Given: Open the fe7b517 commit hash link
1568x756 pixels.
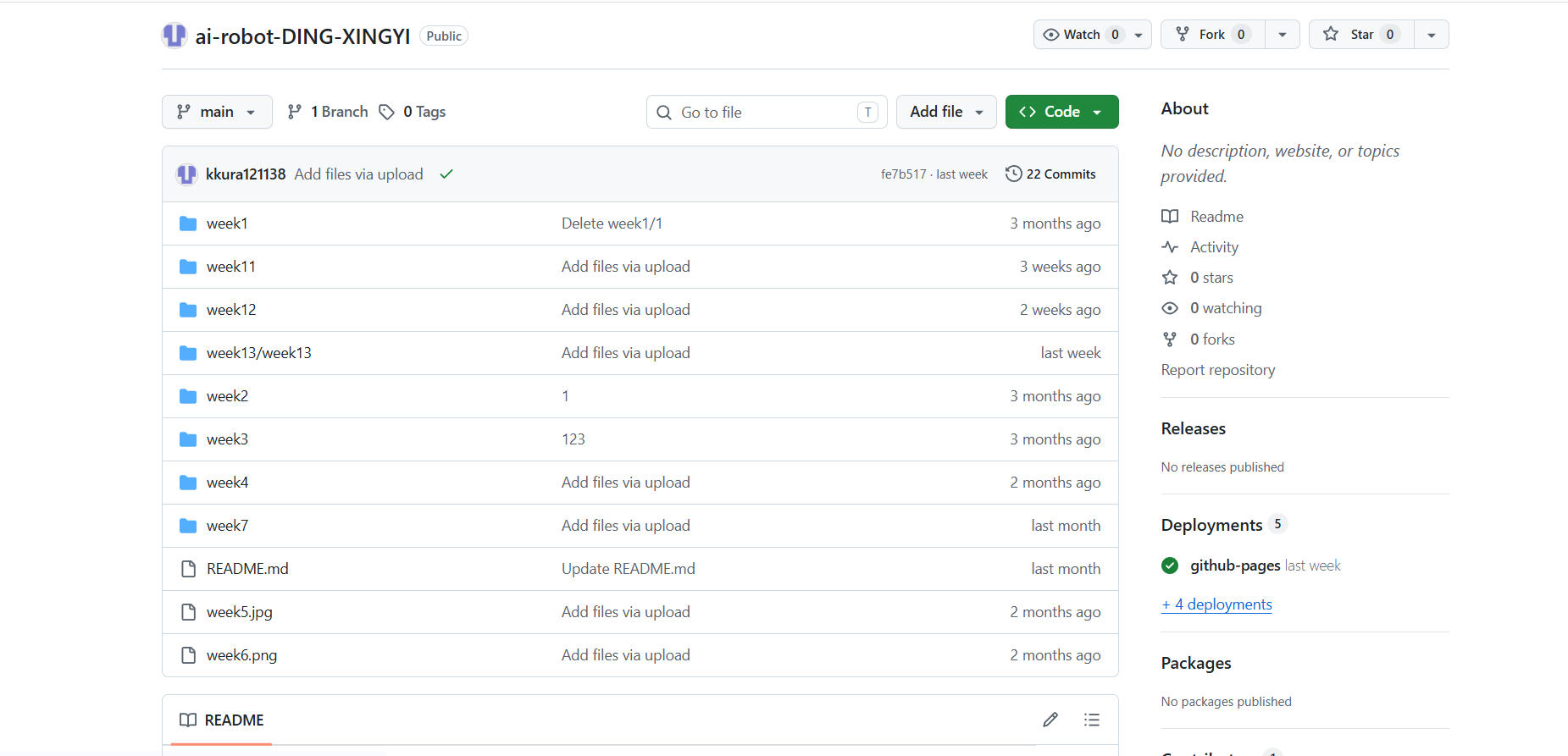Looking at the screenshot, I should coord(904,174).
